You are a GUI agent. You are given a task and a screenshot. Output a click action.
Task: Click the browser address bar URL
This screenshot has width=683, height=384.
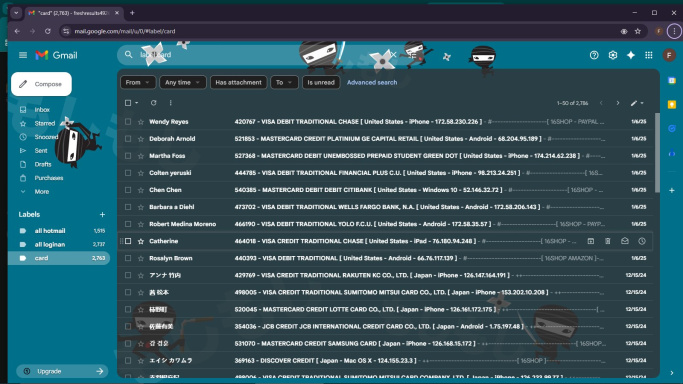point(125,31)
